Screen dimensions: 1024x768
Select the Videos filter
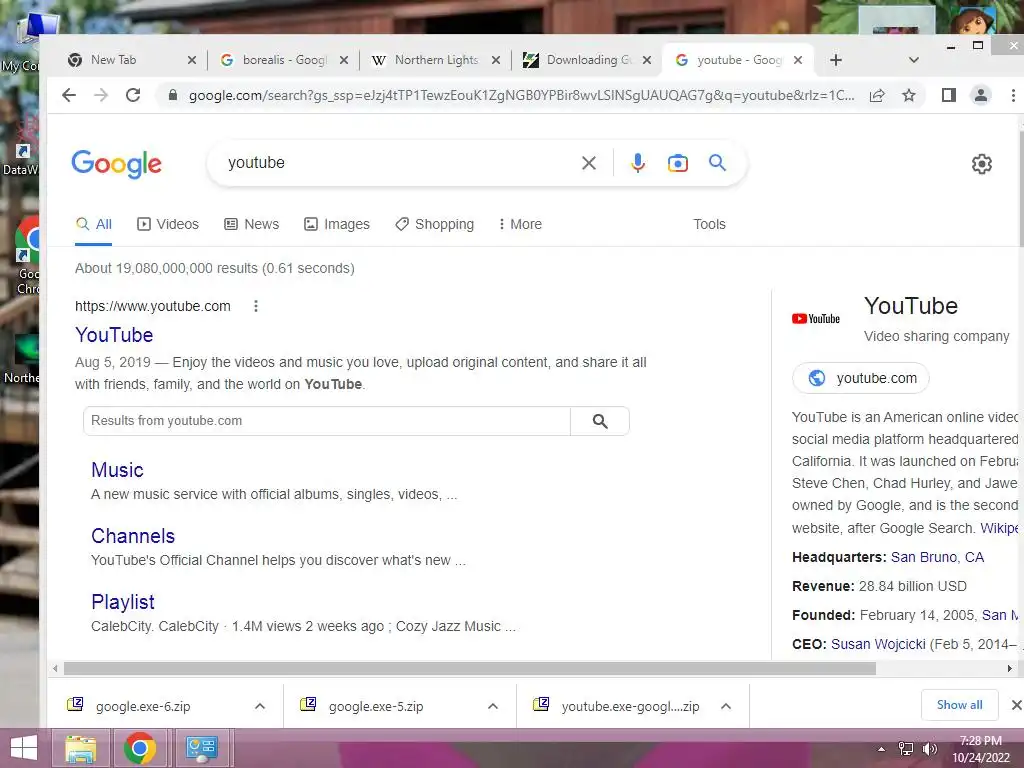[168, 224]
